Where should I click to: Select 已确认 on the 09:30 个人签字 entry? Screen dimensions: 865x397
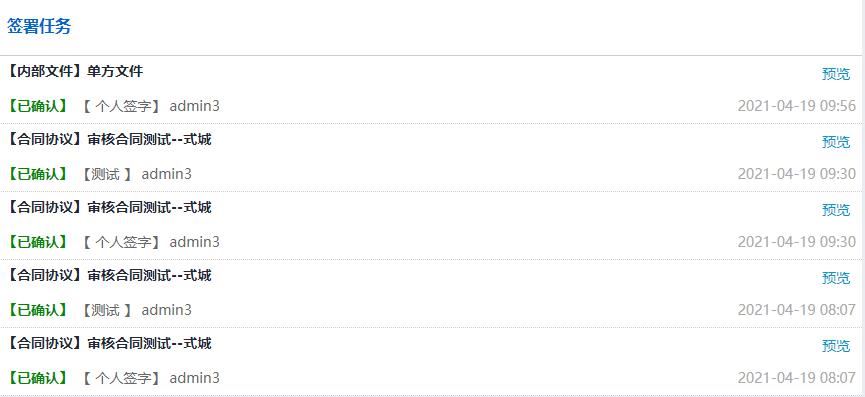(37, 242)
